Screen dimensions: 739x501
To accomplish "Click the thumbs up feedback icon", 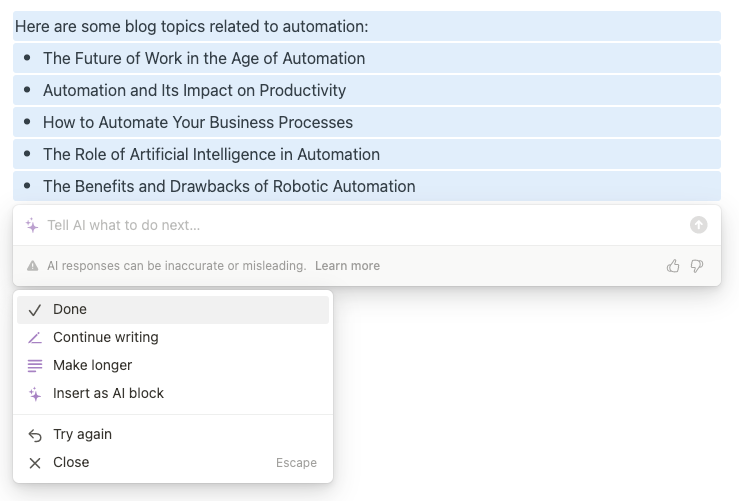I will [x=673, y=266].
